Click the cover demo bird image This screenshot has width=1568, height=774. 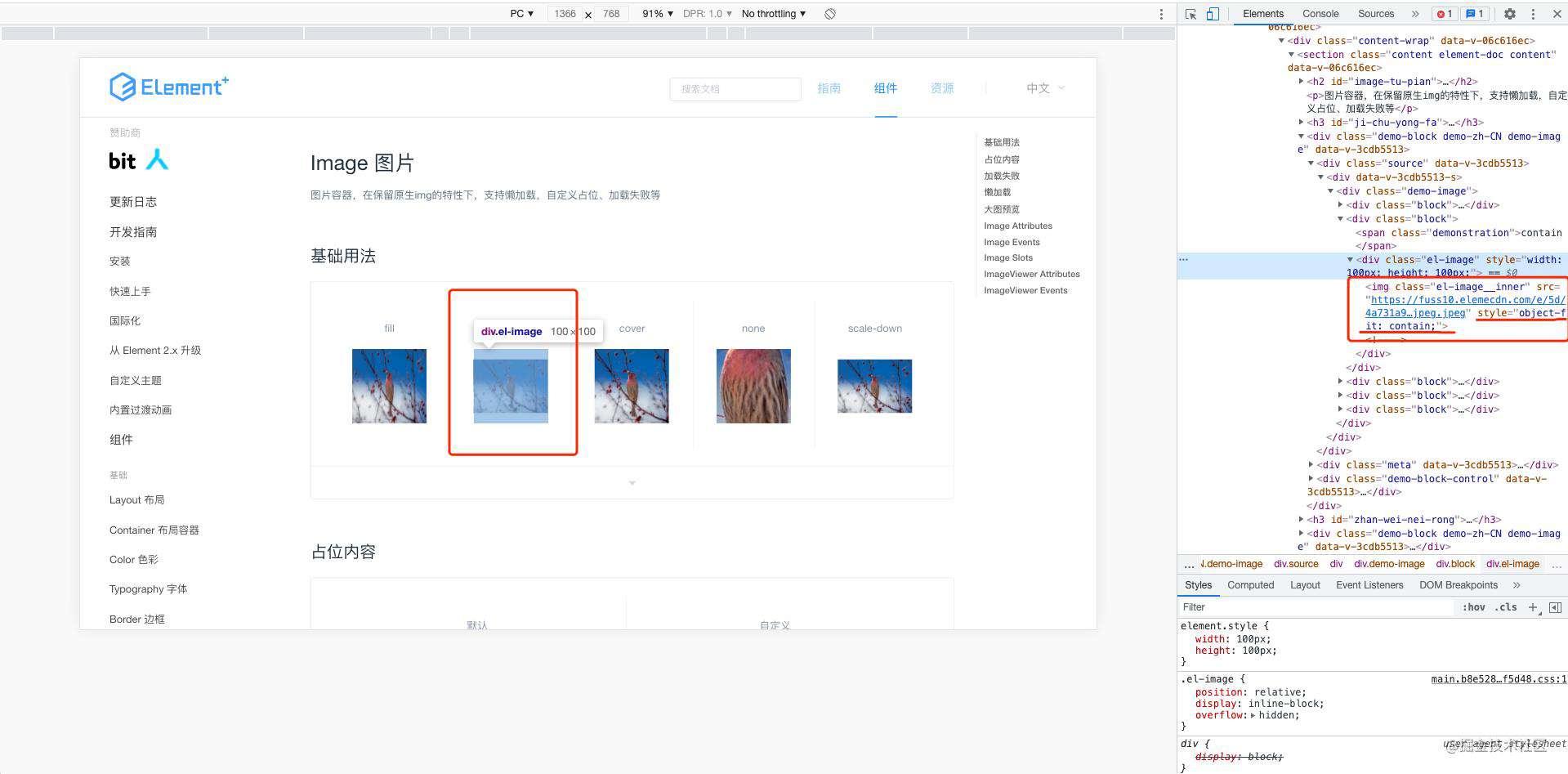[x=632, y=386]
